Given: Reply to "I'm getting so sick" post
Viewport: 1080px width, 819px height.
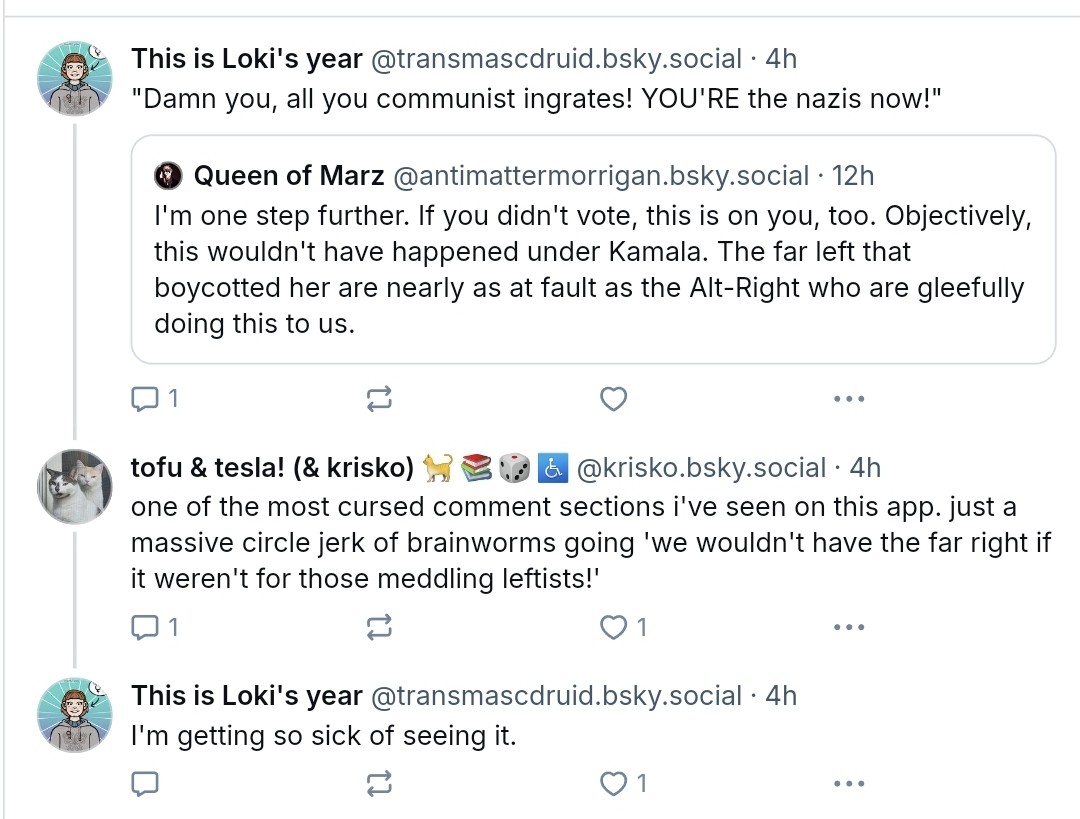Looking at the screenshot, I should point(146,783).
